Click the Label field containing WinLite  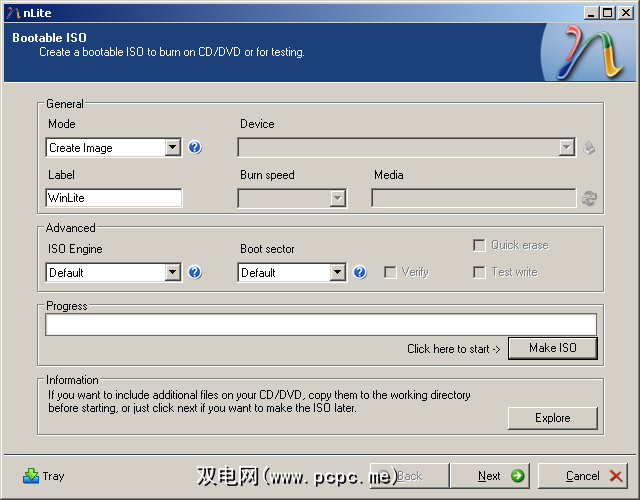coord(114,198)
